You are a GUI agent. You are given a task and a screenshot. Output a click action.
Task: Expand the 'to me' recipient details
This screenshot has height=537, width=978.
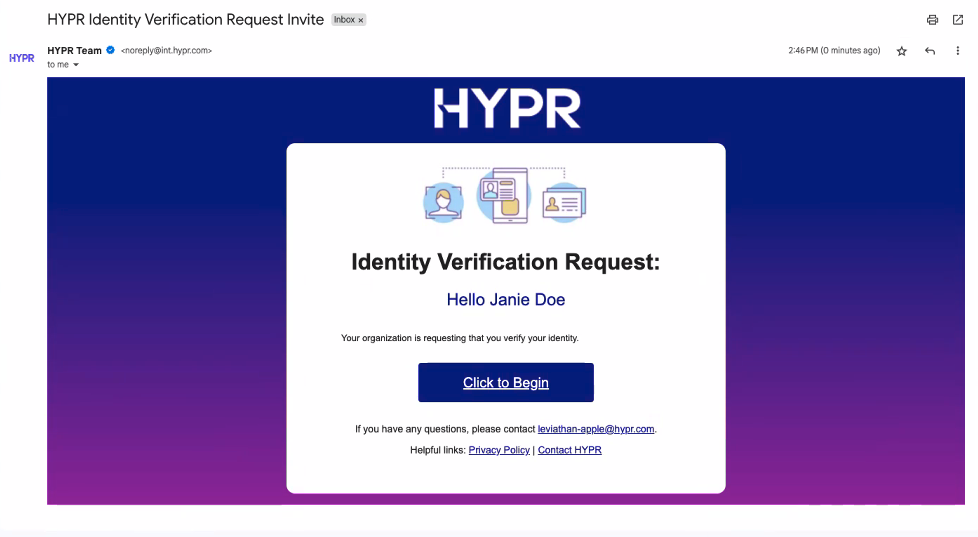(76, 65)
